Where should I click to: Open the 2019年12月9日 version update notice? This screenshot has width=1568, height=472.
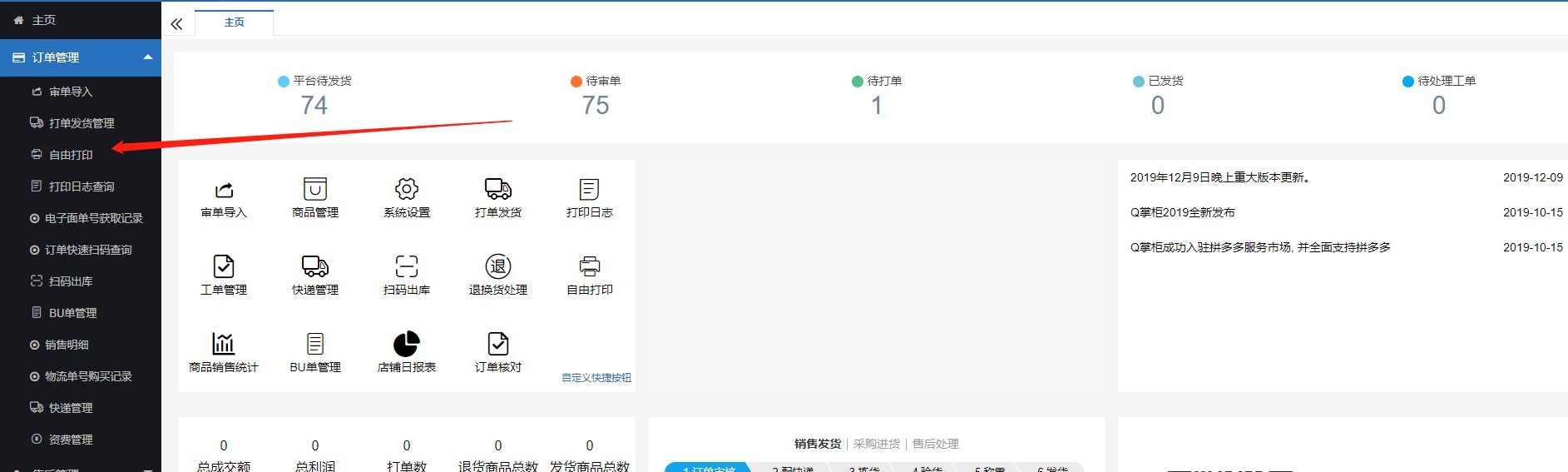(1219, 177)
